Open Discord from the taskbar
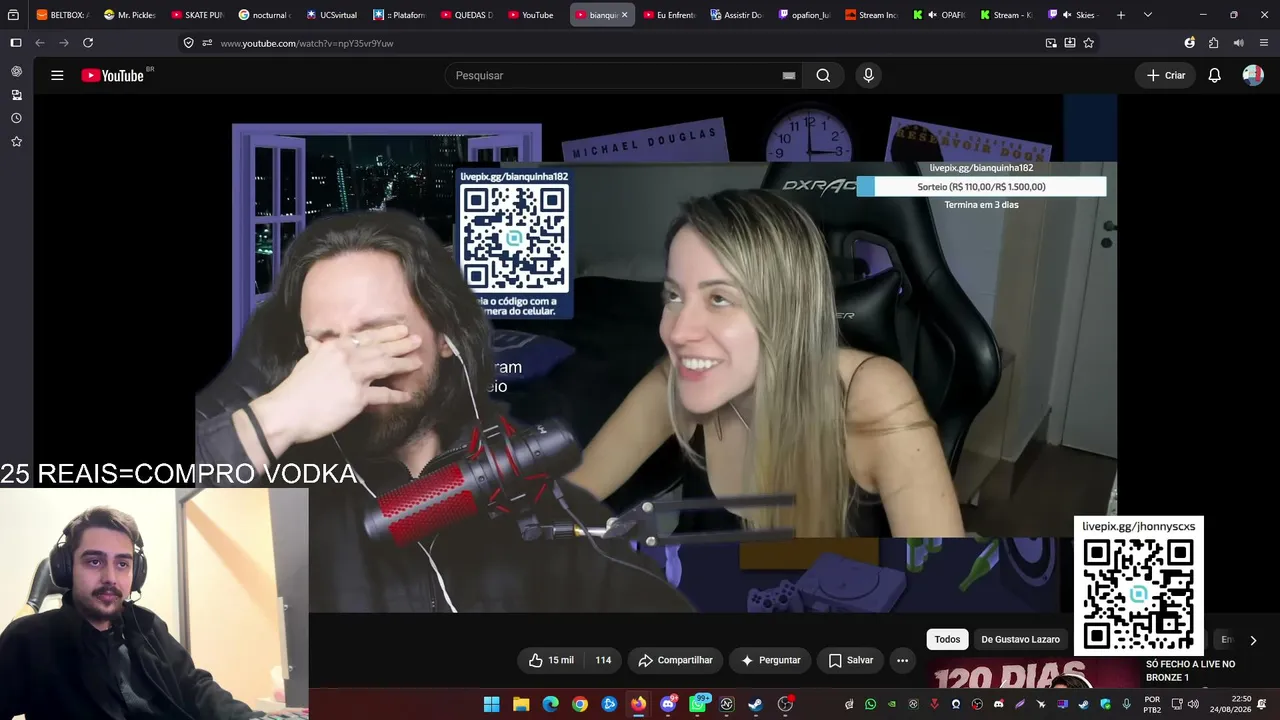 coord(668,704)
